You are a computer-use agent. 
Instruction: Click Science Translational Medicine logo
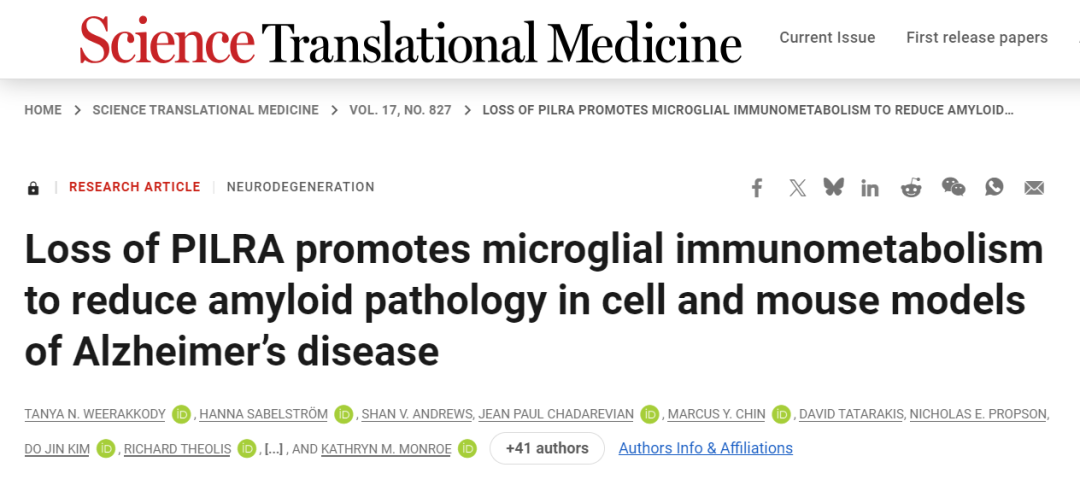411,40
